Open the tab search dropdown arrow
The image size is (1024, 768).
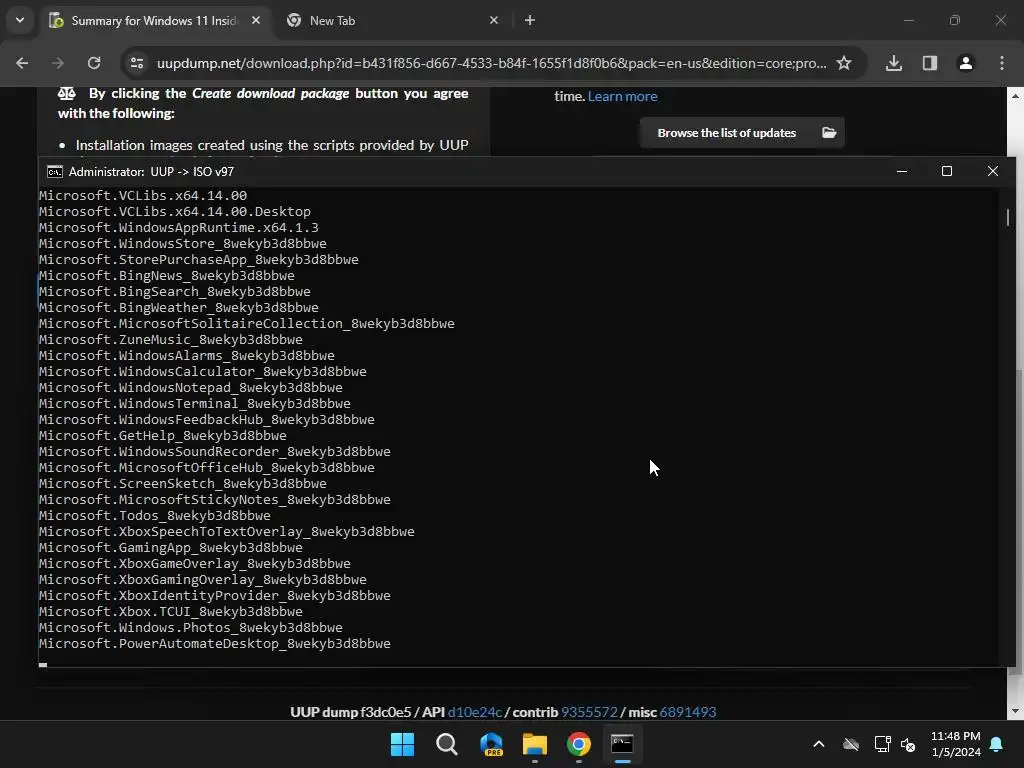pyautogui.click(x=20, y=20)
